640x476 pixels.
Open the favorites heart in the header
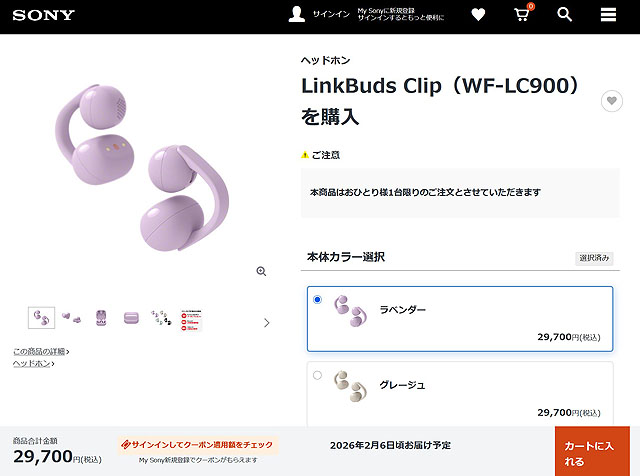pyautogui.click(x=478, y=15)
